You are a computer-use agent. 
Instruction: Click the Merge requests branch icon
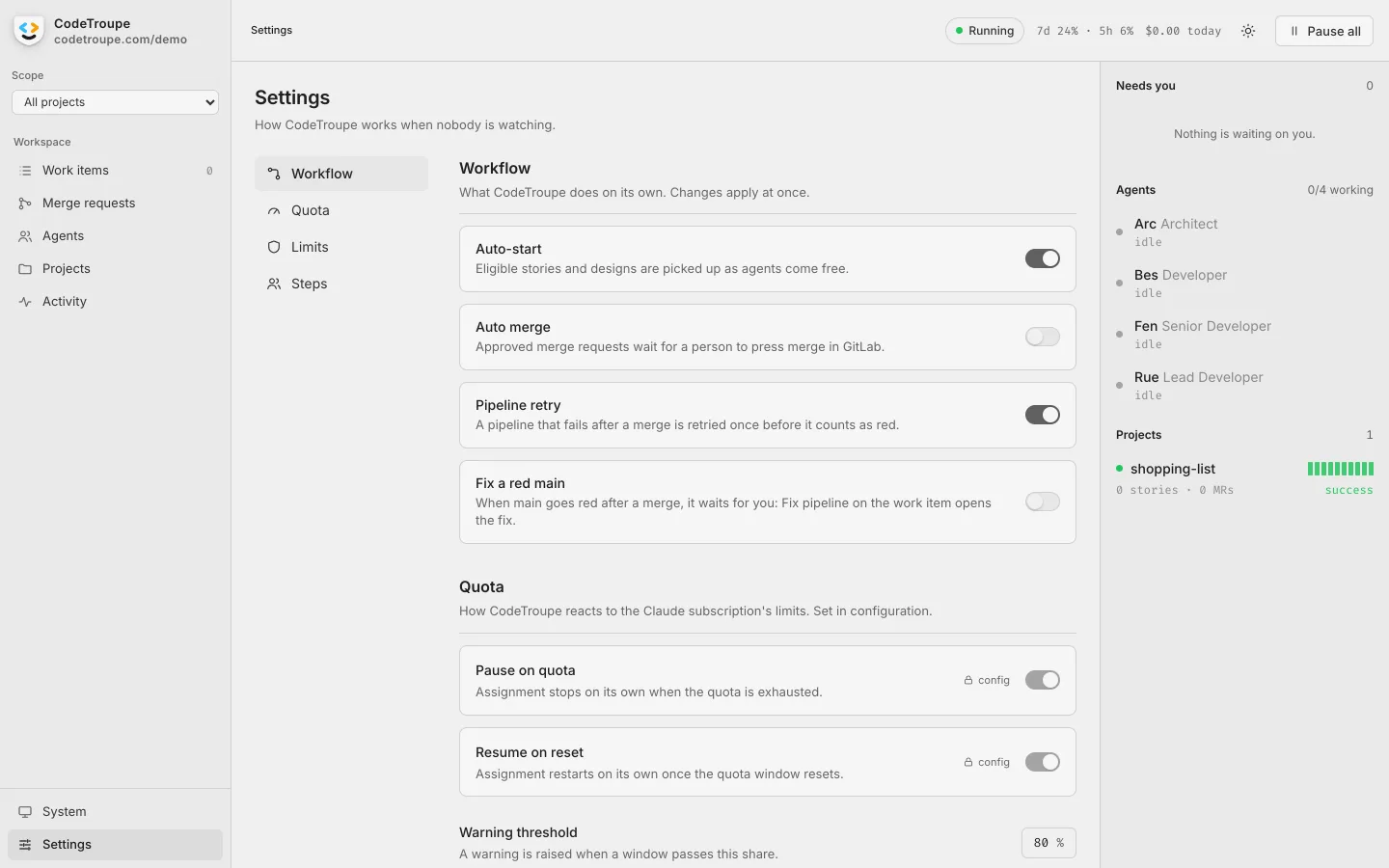[x=25, y=203]
